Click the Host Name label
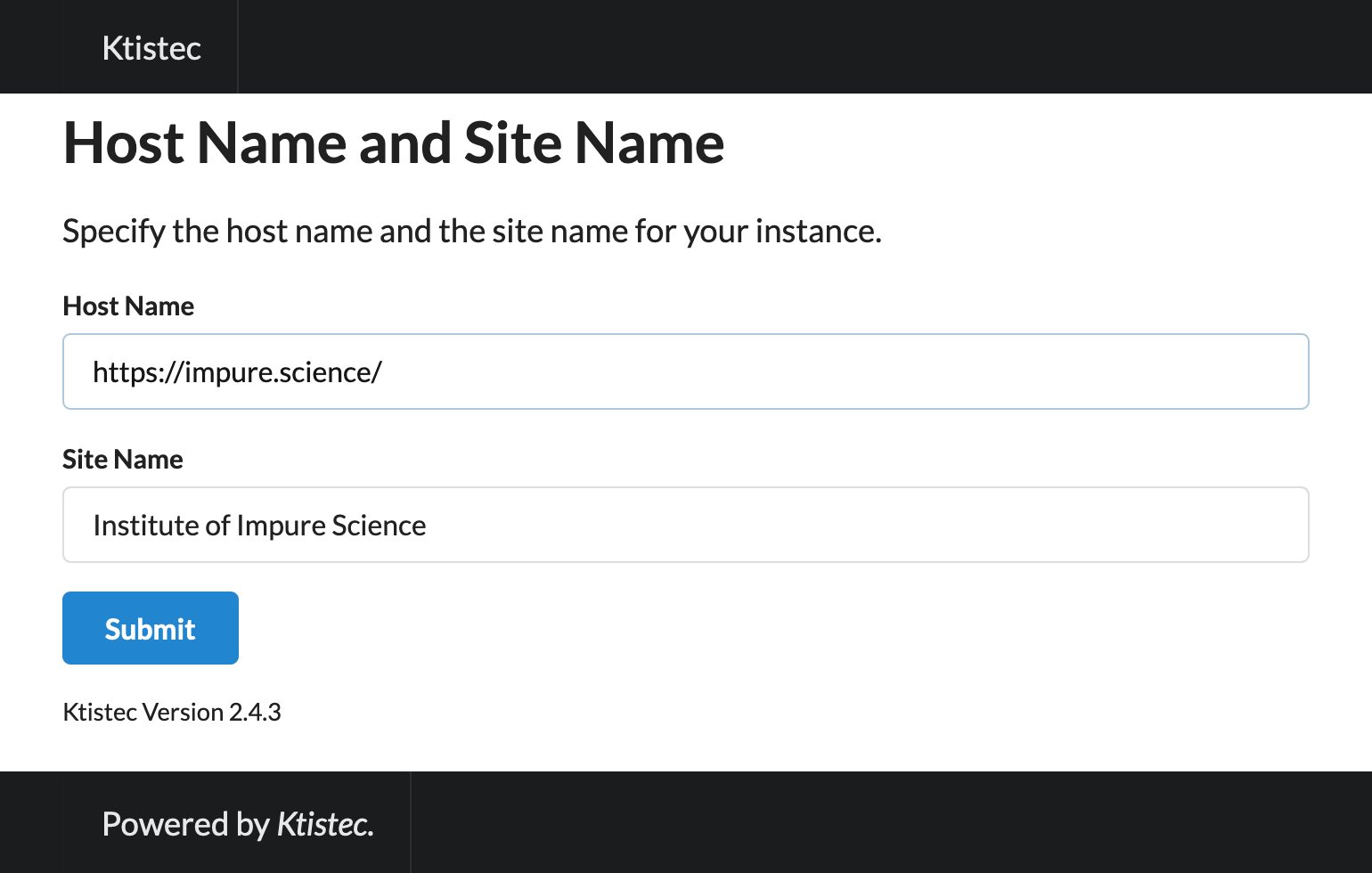1372x873 pixels. tap(128, 306)
